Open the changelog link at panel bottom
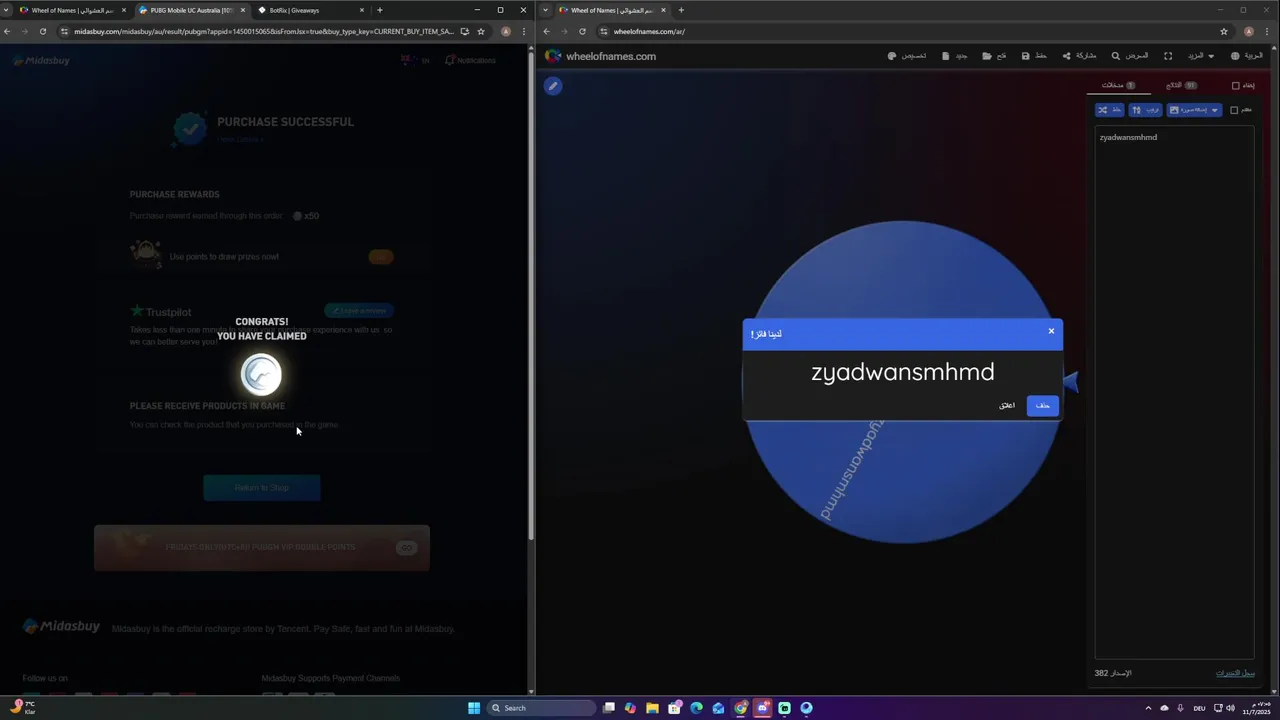This screenshot has height=720, width=1280. pyautogui.click(x=1235, y=673)
